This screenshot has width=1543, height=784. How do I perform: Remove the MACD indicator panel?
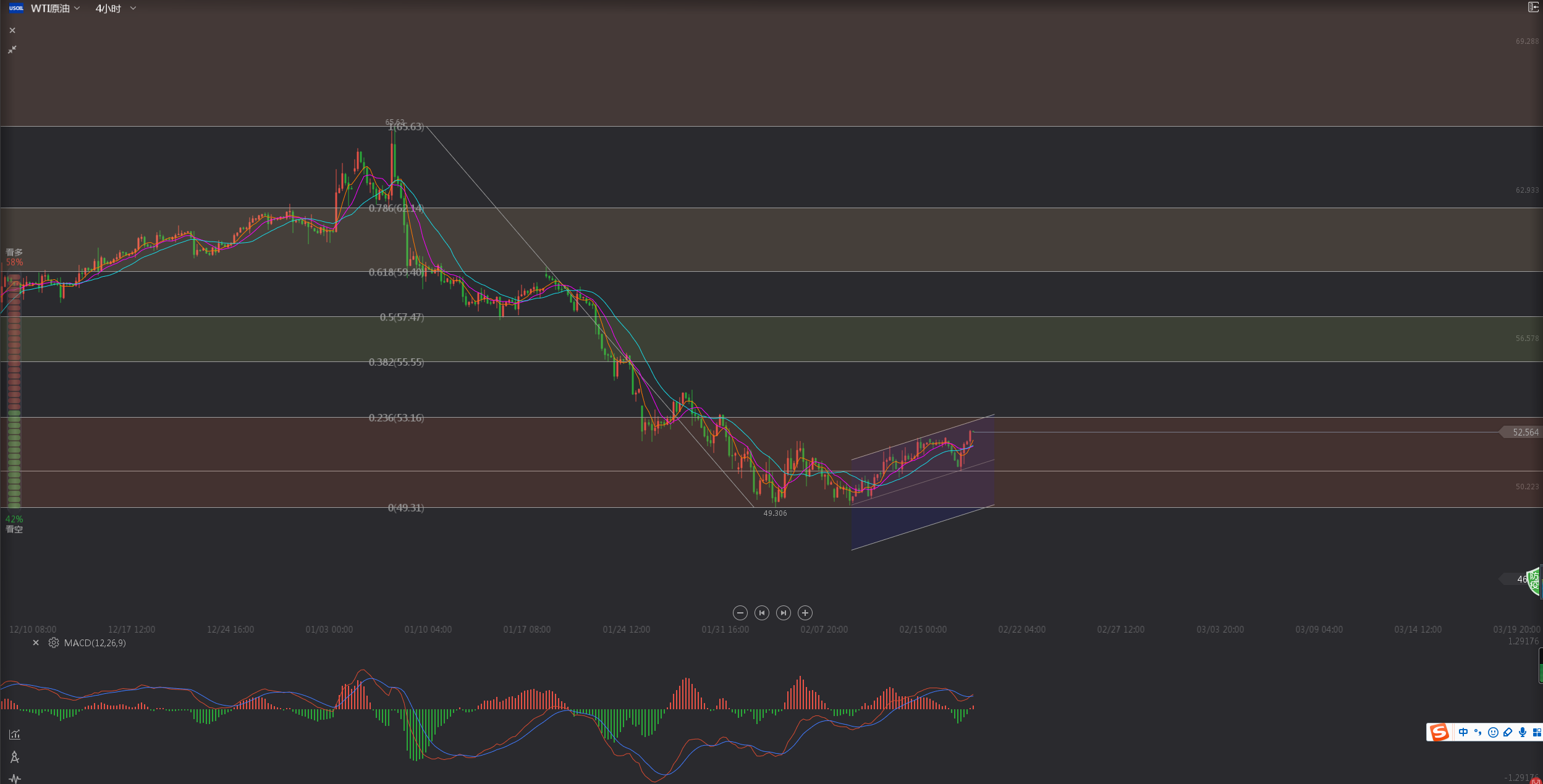36,643
